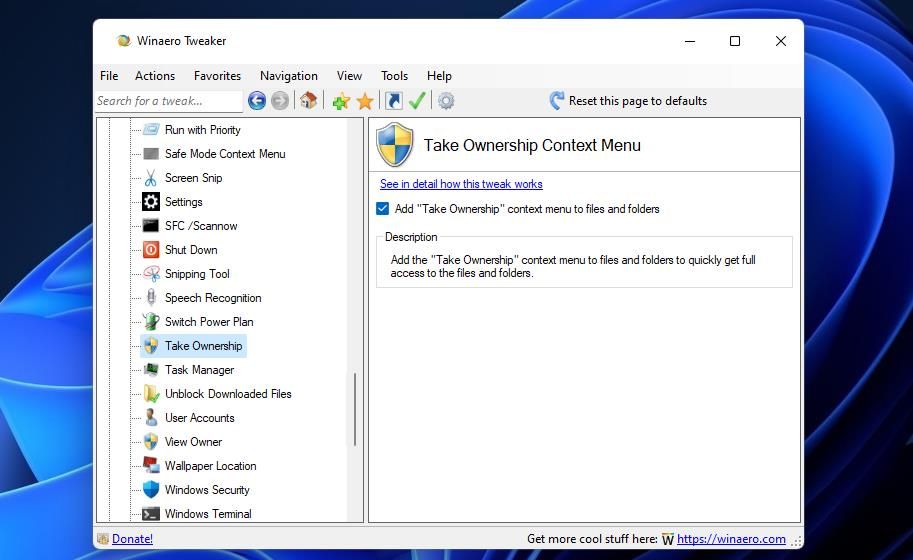Click the Donate! link
Screen dimensions: 913x560
point(132,539)
